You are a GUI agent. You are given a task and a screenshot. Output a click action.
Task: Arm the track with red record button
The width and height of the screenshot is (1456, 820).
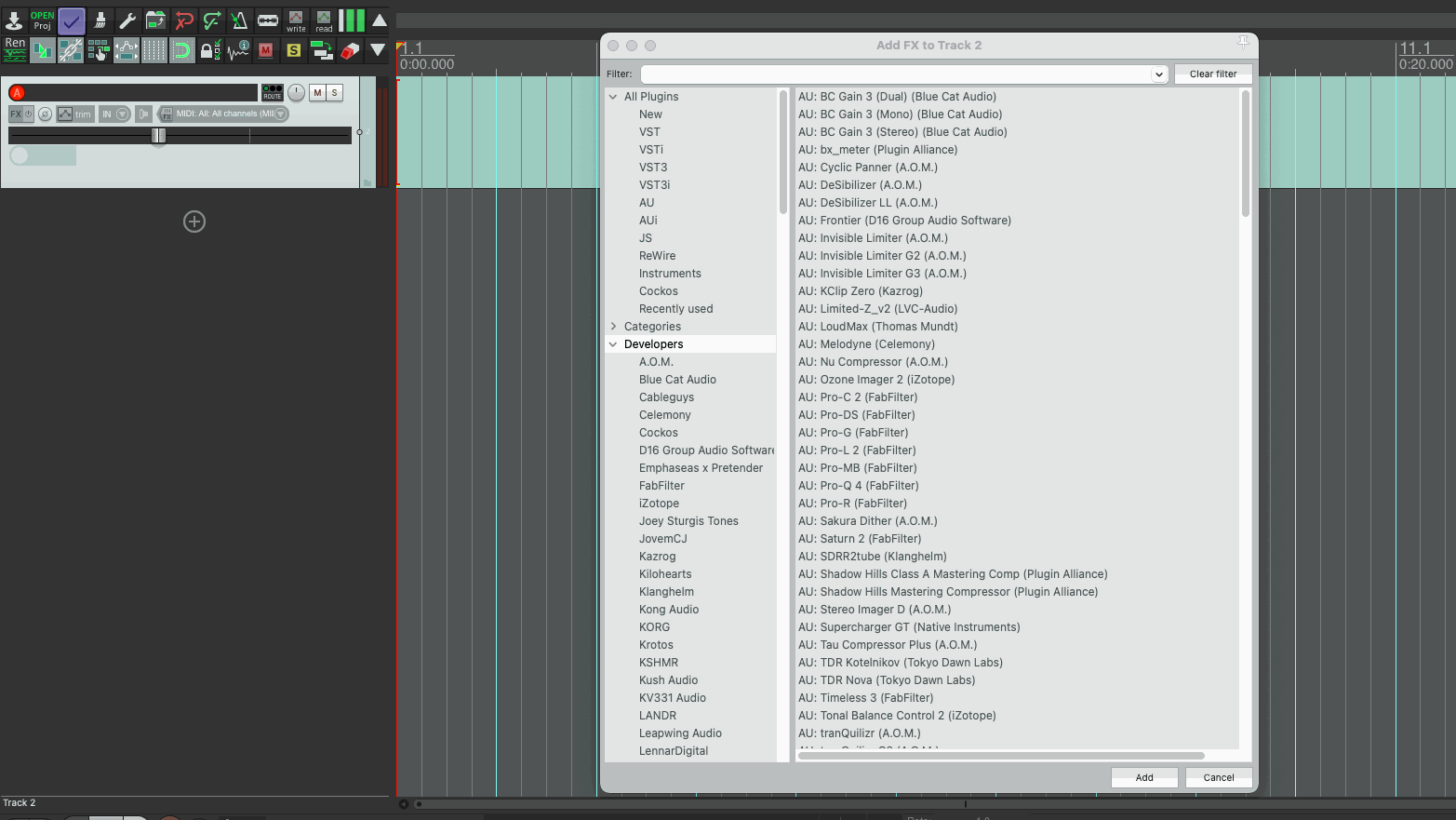point(17,92)
